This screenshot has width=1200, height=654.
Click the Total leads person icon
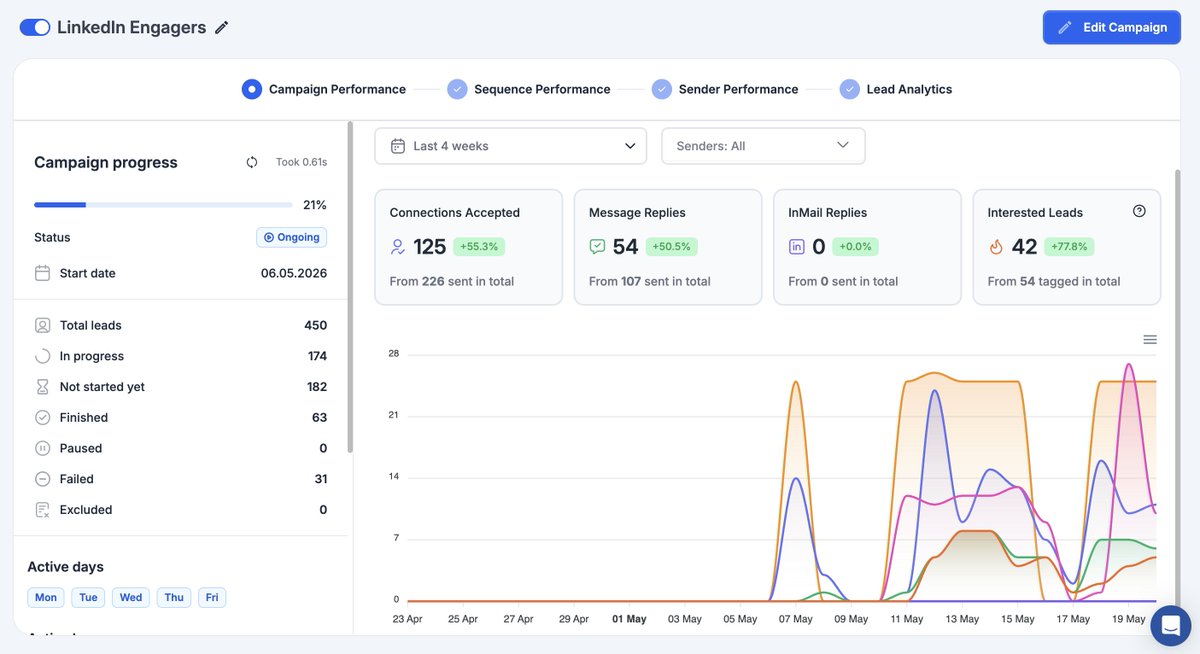tap(42, 325)
